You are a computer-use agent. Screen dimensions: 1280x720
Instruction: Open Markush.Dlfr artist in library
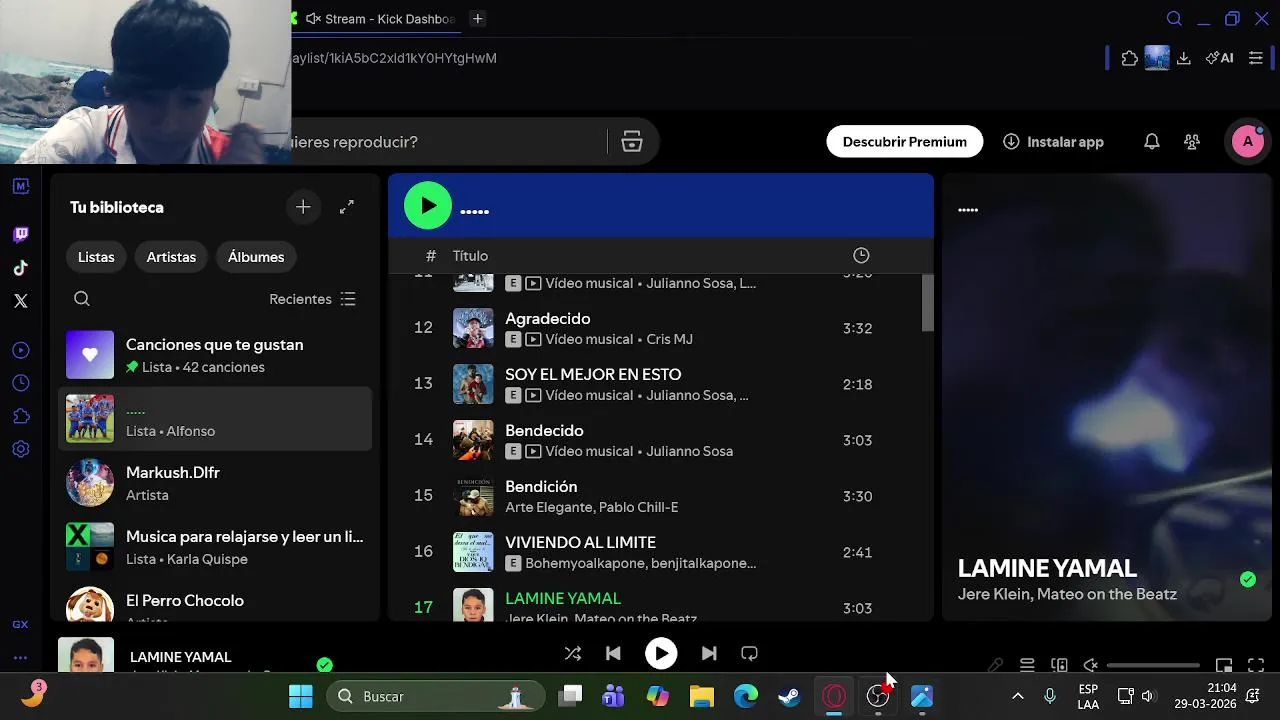tap(215, 483)
